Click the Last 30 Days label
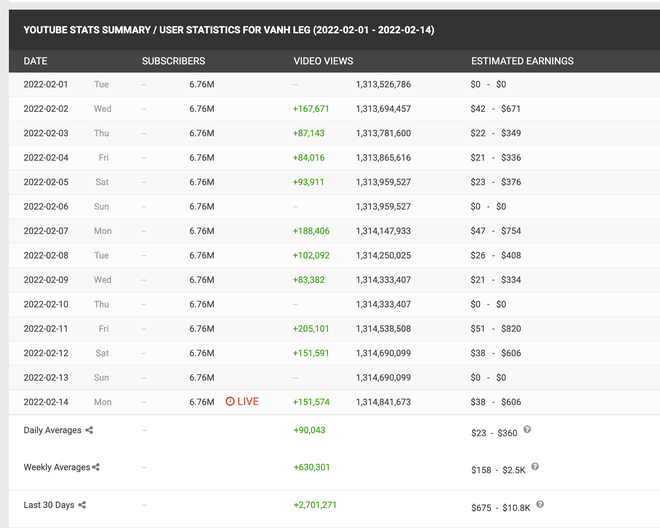The height and width of the screenshot is (528, 660). click(x=49, y=505)
